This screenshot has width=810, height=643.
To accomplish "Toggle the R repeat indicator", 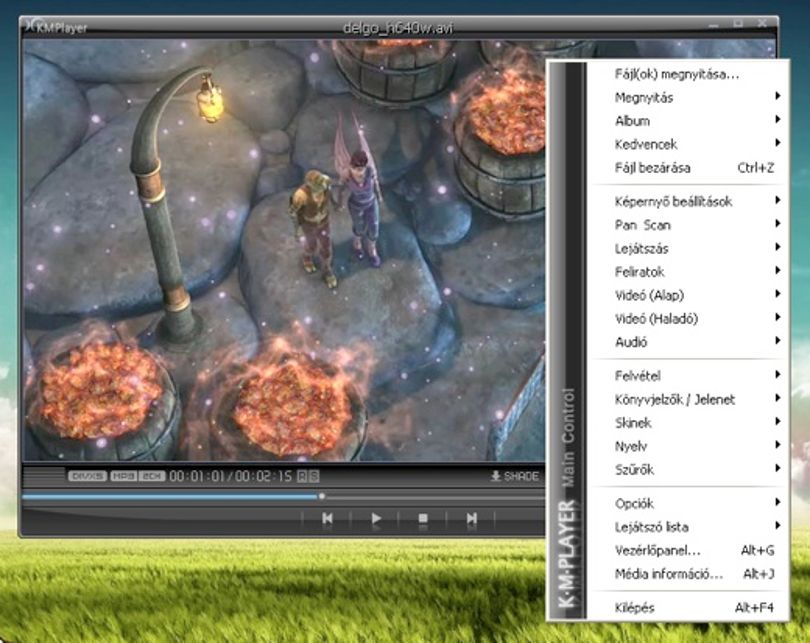I will point(302,476).
